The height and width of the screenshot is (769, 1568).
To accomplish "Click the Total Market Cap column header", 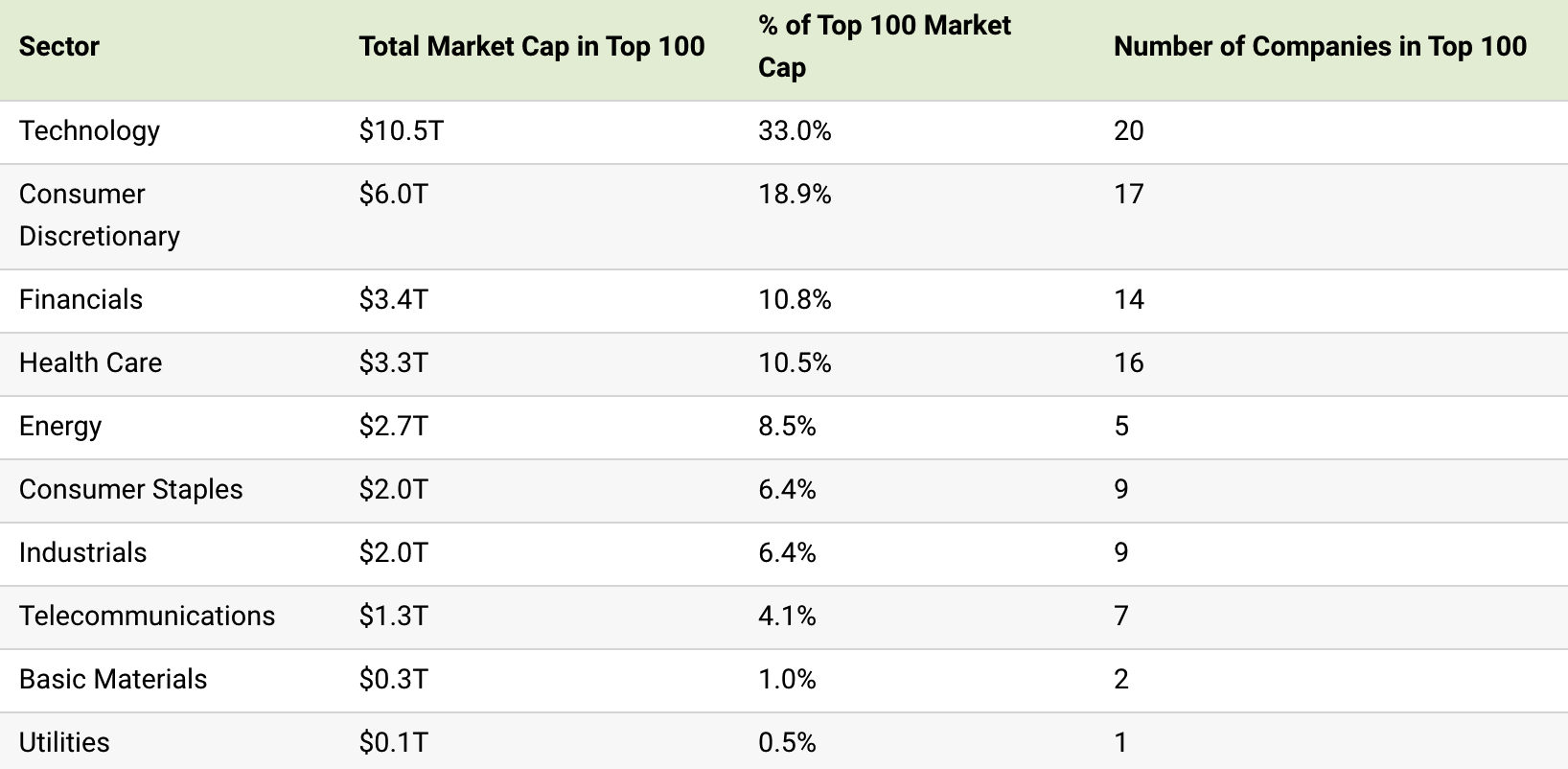I will coord(532,46).
